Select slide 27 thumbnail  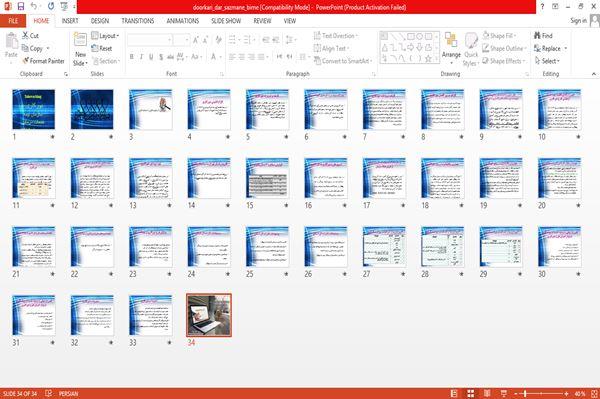pos(384,246)
